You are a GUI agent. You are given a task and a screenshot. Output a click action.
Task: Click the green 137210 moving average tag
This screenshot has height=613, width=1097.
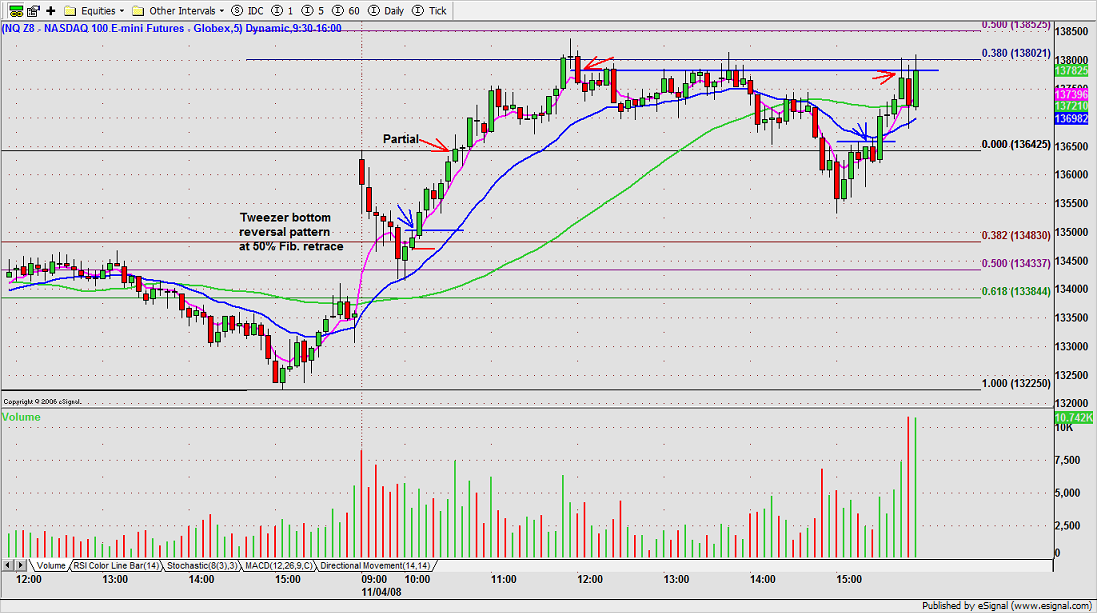click(x=1071, y=106)
